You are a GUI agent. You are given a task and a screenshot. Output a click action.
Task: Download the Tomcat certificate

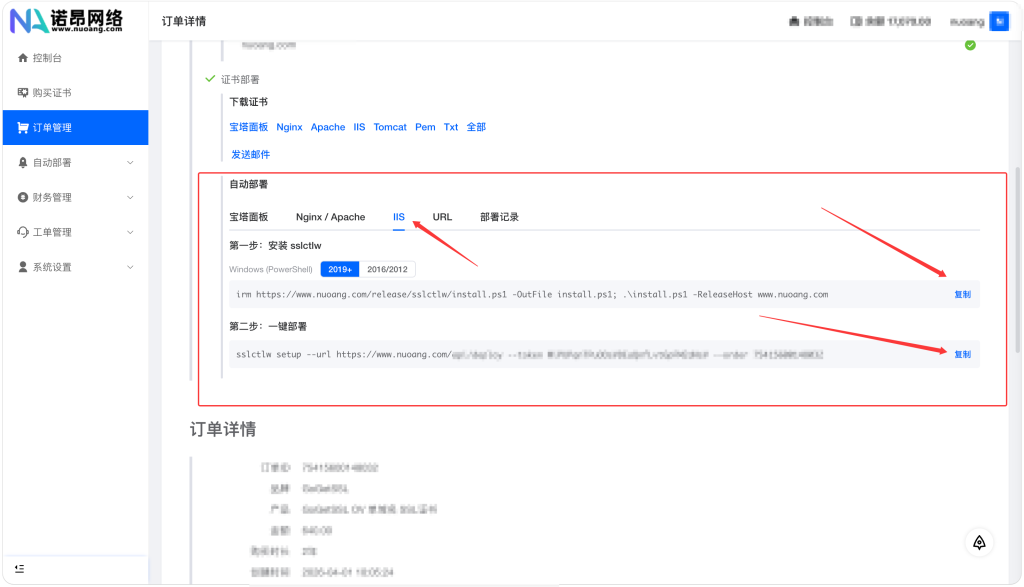click(x=390, y=127)
